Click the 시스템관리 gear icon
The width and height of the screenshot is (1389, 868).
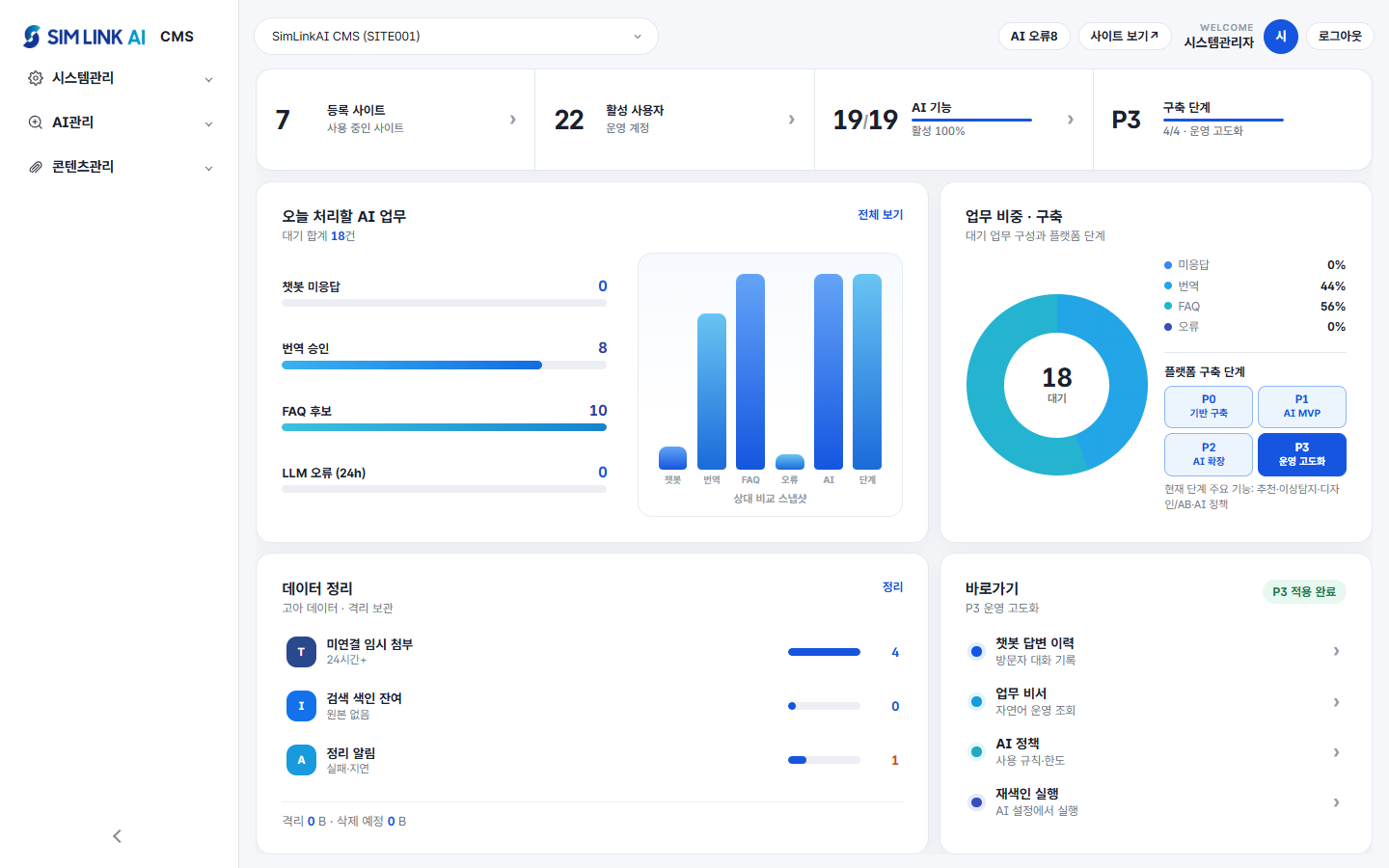pos(36,78)
